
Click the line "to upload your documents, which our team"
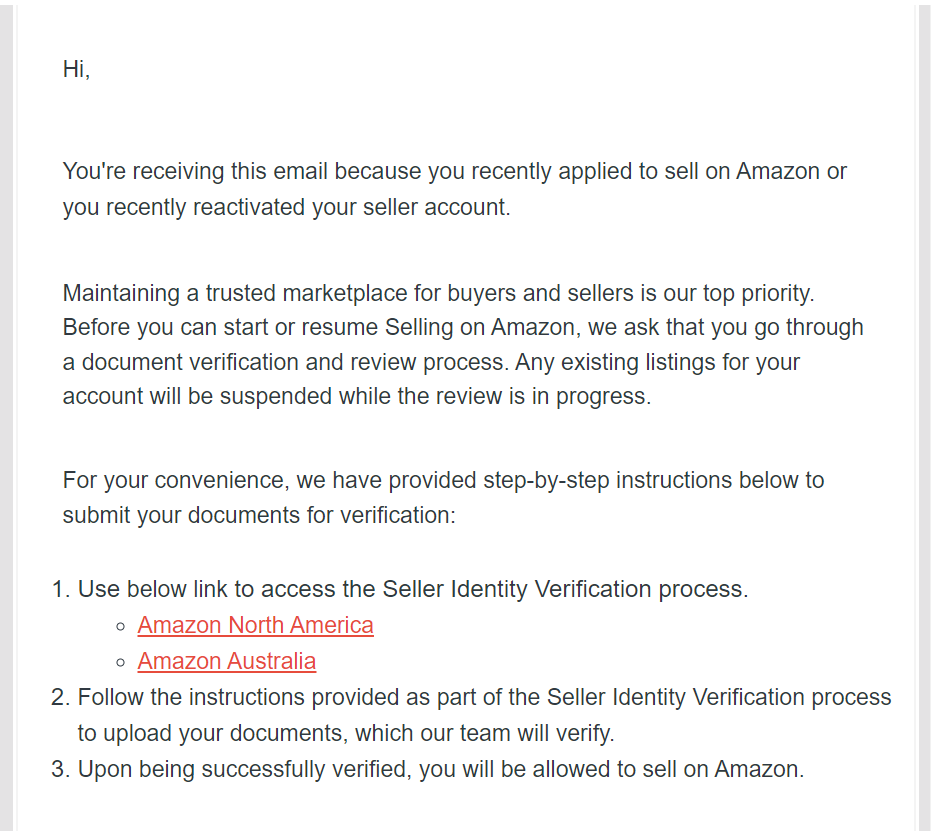[346, 733]
